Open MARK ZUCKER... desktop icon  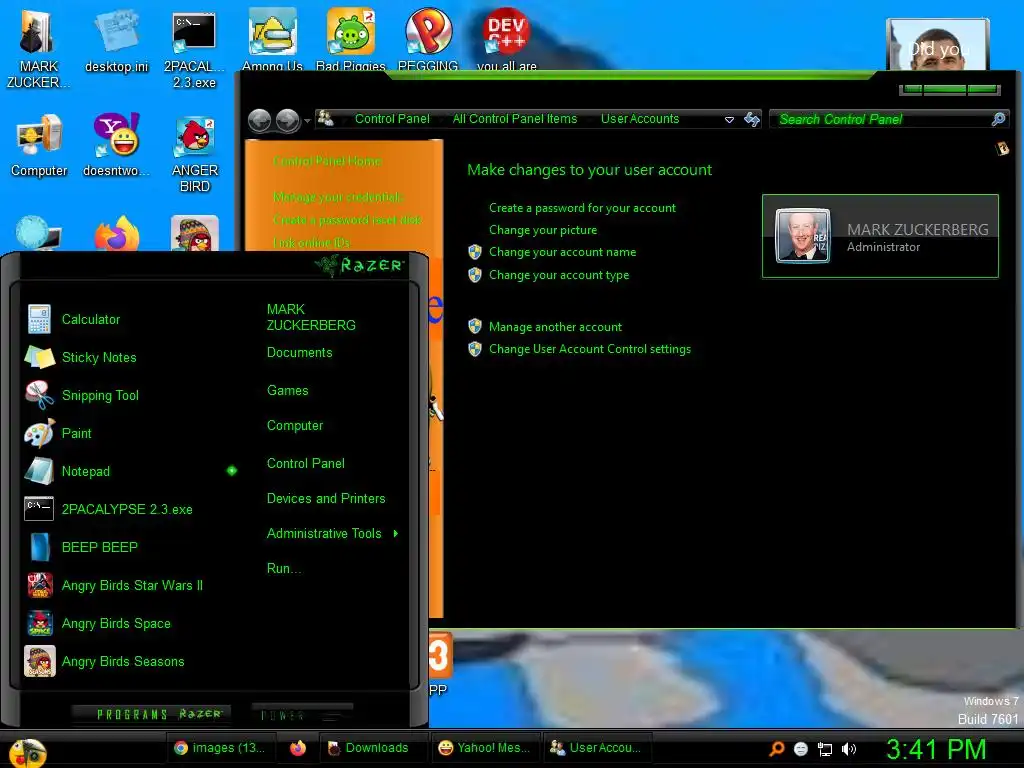tap(38, 50)
